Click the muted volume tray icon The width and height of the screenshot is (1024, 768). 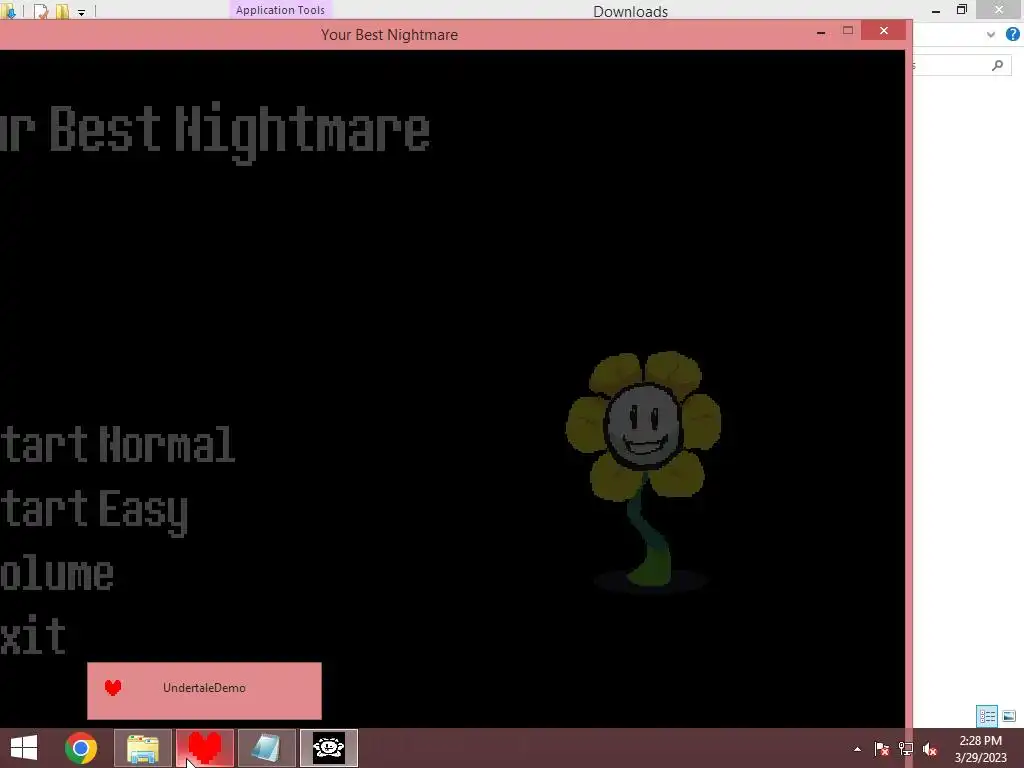930,749
